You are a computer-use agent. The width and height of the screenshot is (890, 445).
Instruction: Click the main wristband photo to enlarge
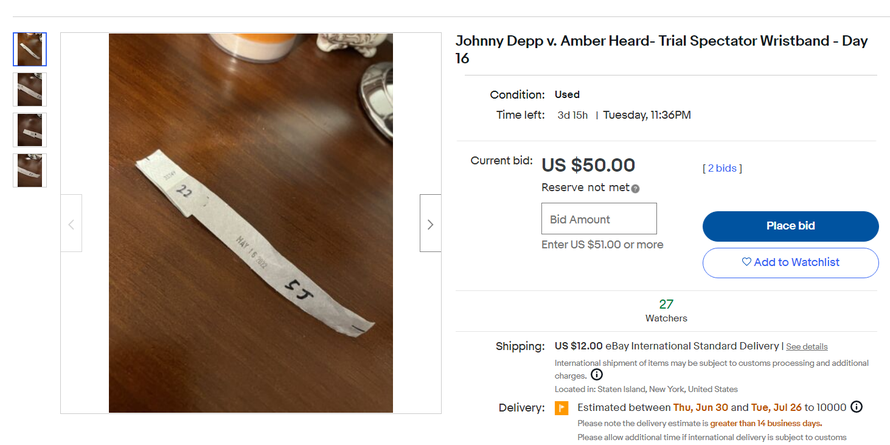coord(250,224)
